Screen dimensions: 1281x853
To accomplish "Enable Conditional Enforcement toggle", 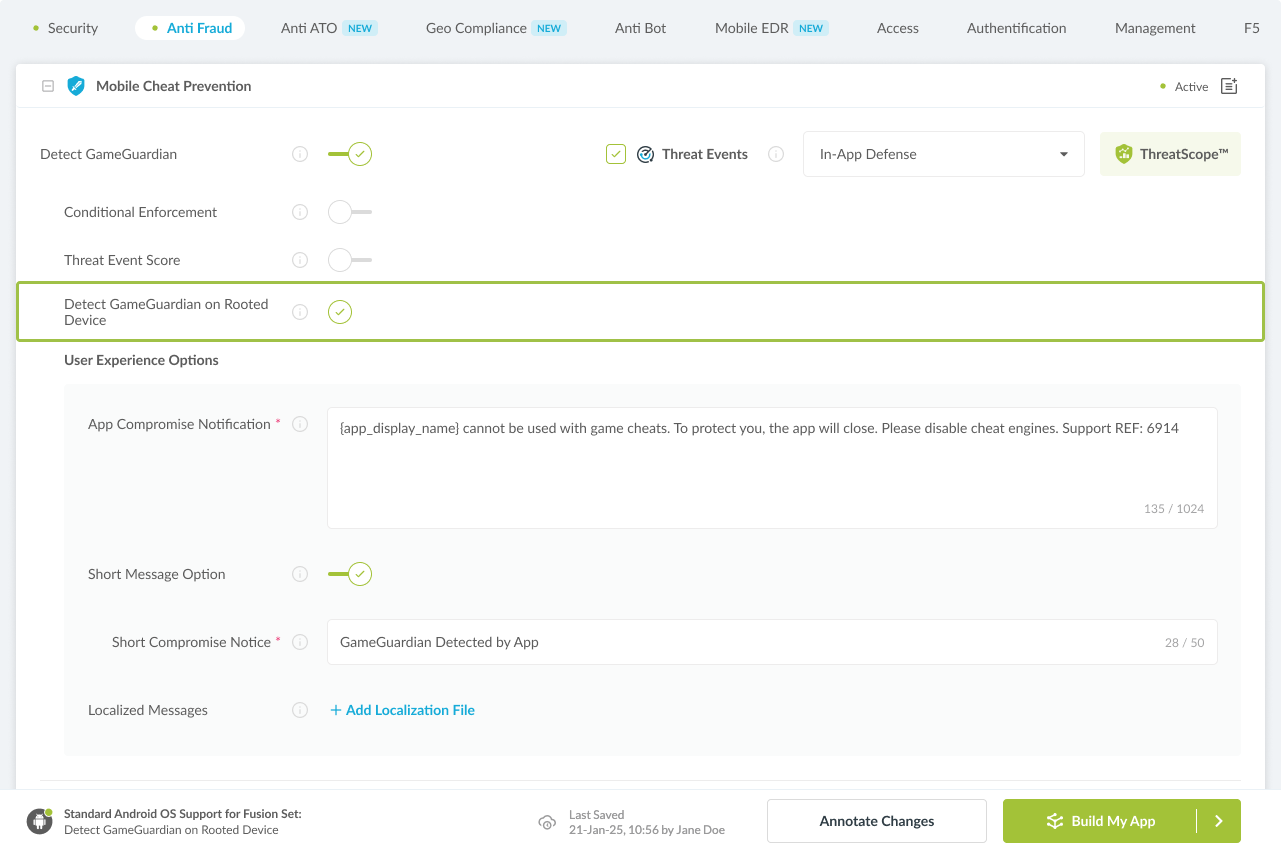I will (x=349, y=212).
